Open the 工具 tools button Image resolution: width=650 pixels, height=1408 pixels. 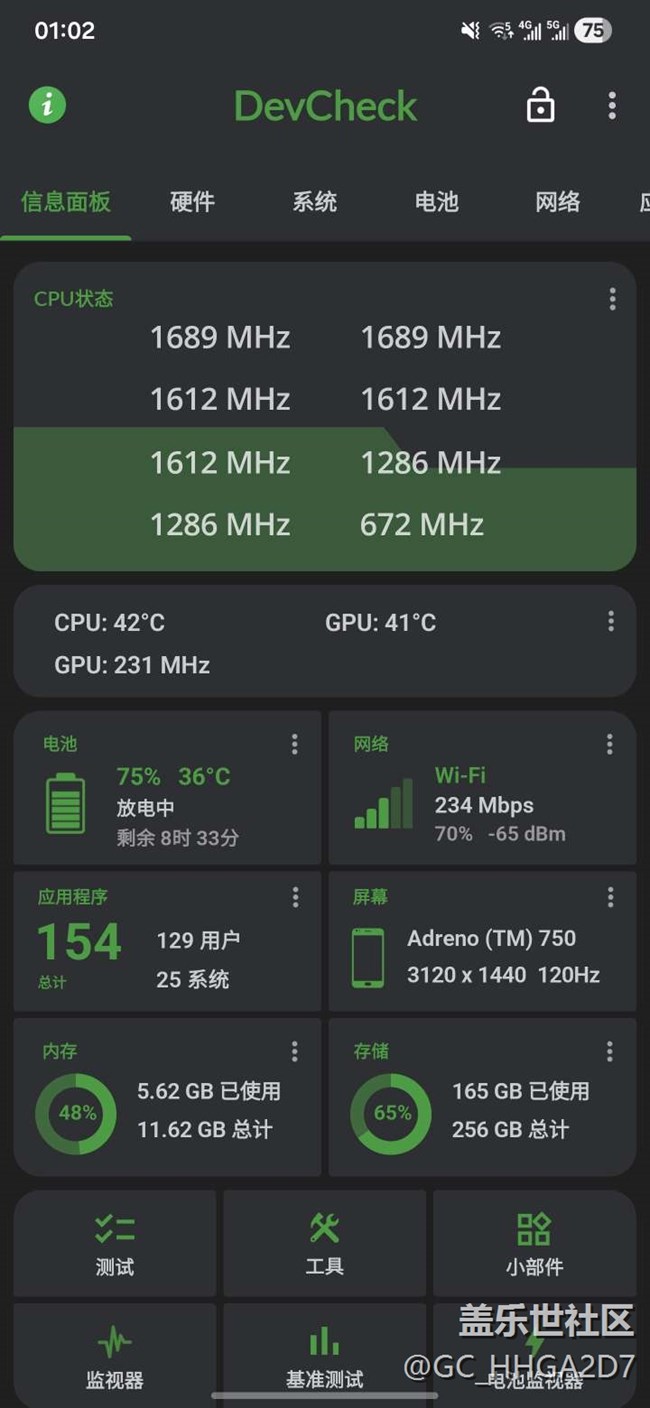pos(325,1243)
